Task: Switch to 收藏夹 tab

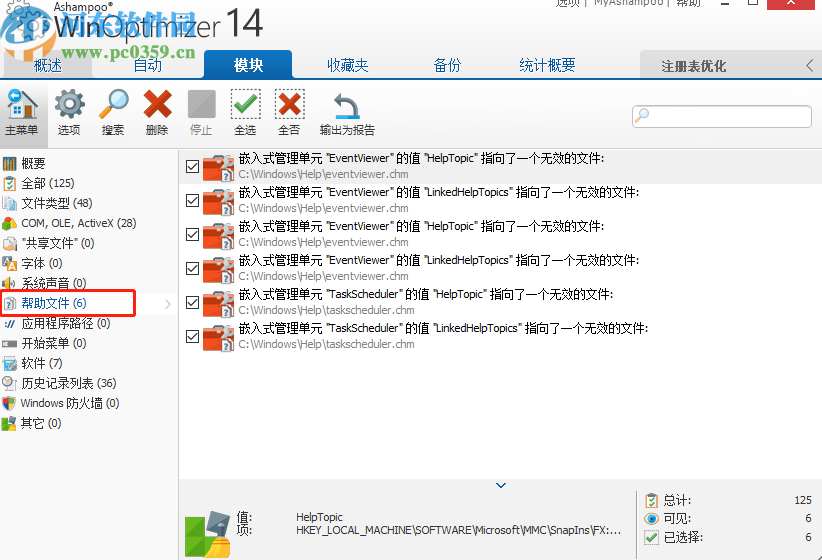Action: pyautogui.click(x=348, y=66)
